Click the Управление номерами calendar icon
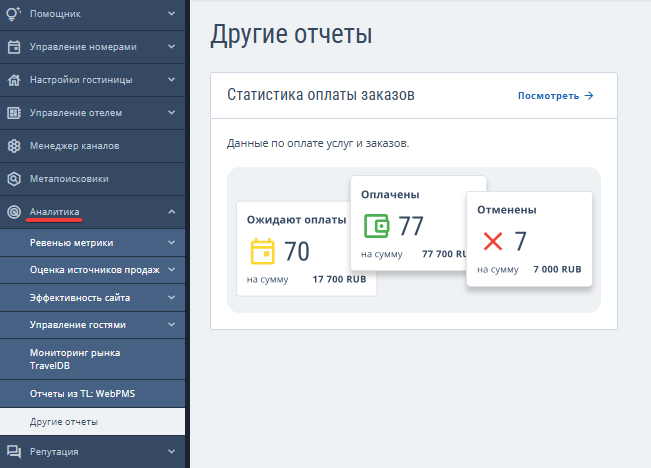This screenshot has width=651, height=468. coord(14,47)
